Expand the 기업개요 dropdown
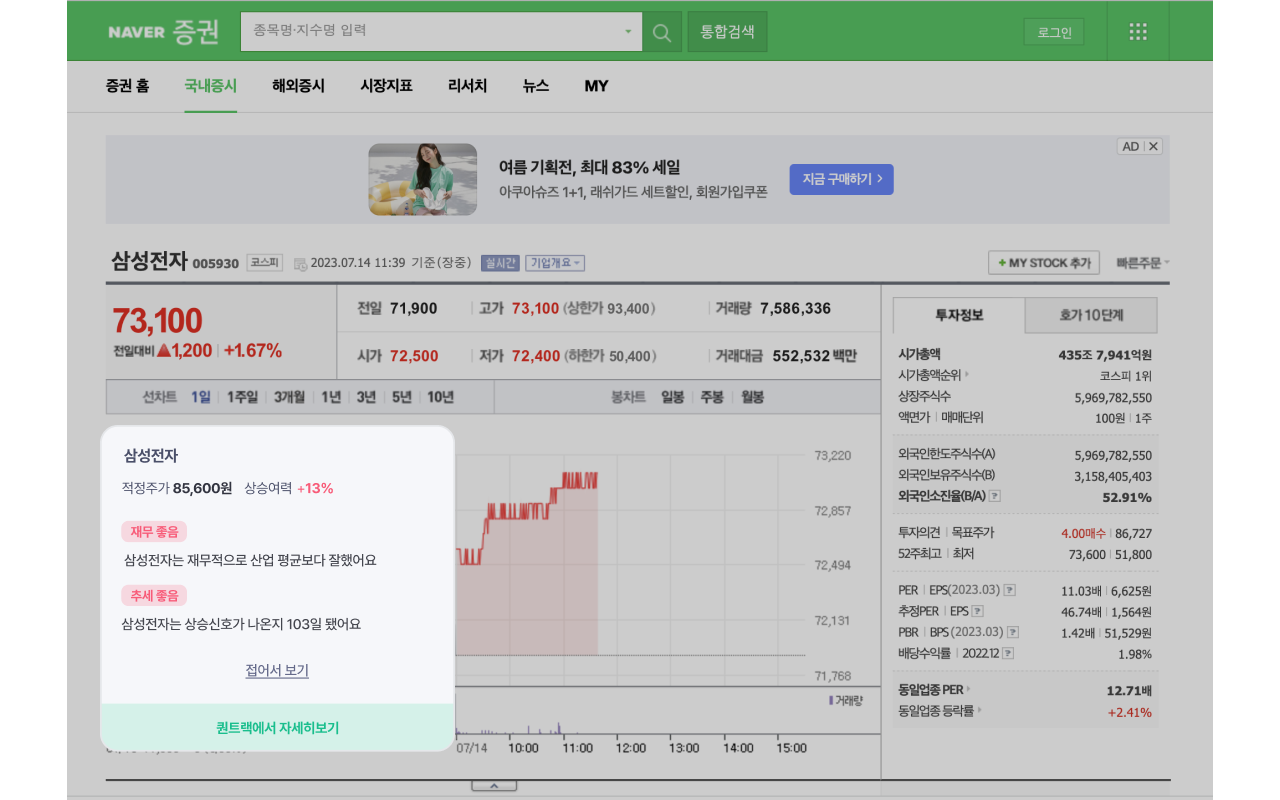This screenshot has width=1280, height=800. pyautogui.click(x=555, y=263)
